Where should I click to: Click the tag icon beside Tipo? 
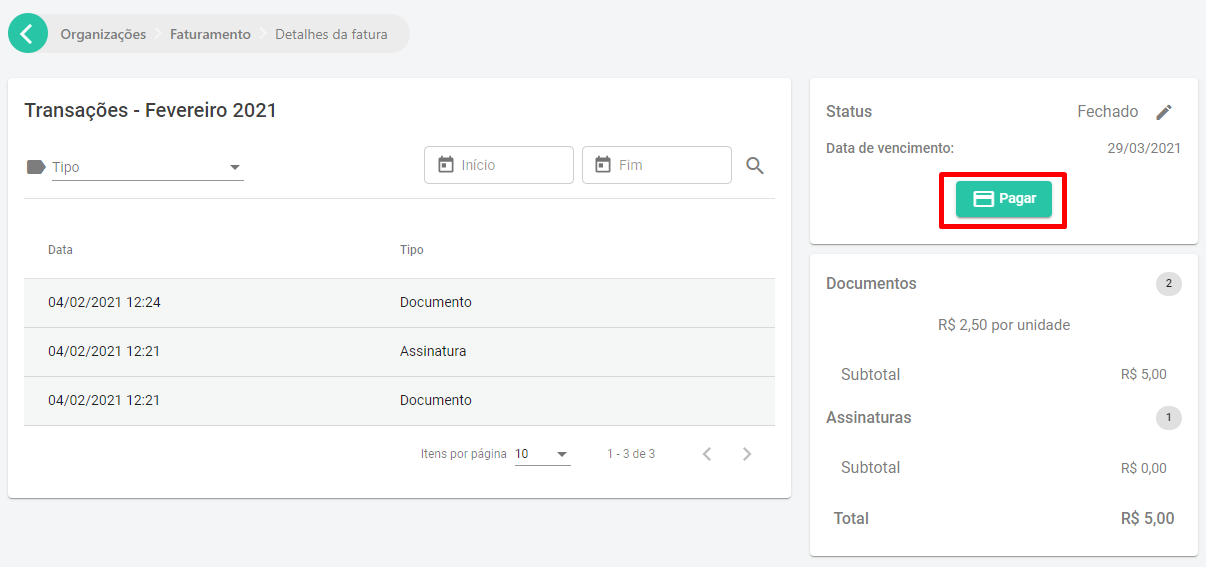[x=36, y=167]
